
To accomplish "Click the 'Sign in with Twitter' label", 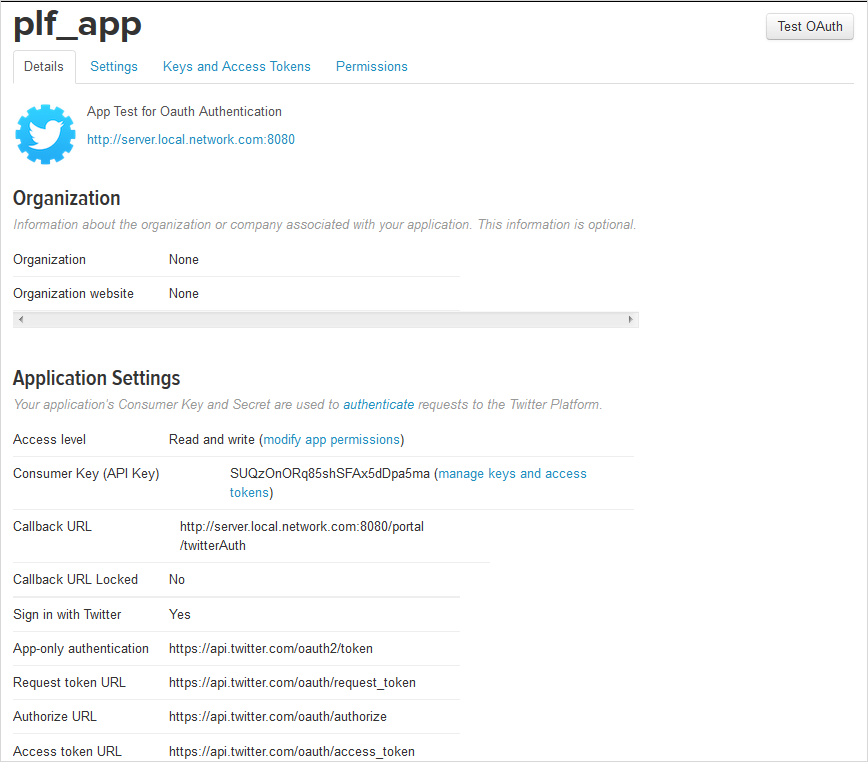I will 67,614.
